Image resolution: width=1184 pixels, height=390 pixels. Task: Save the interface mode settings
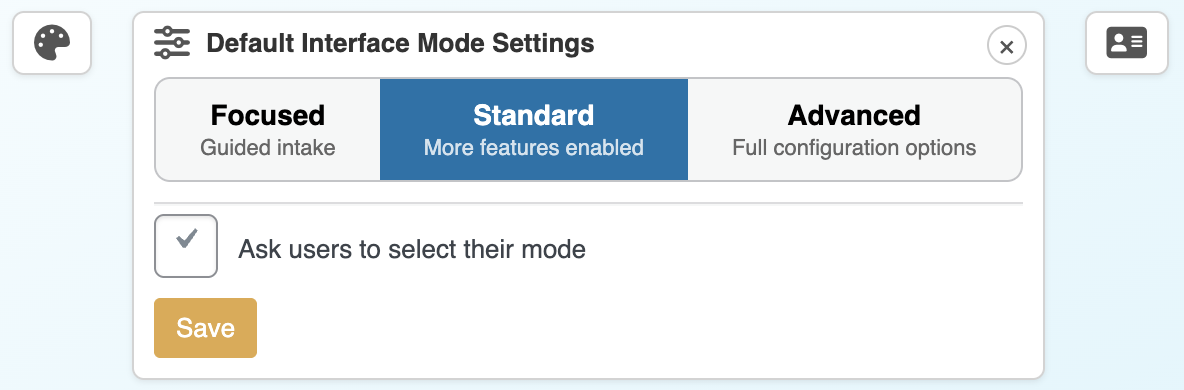[205, 328]
